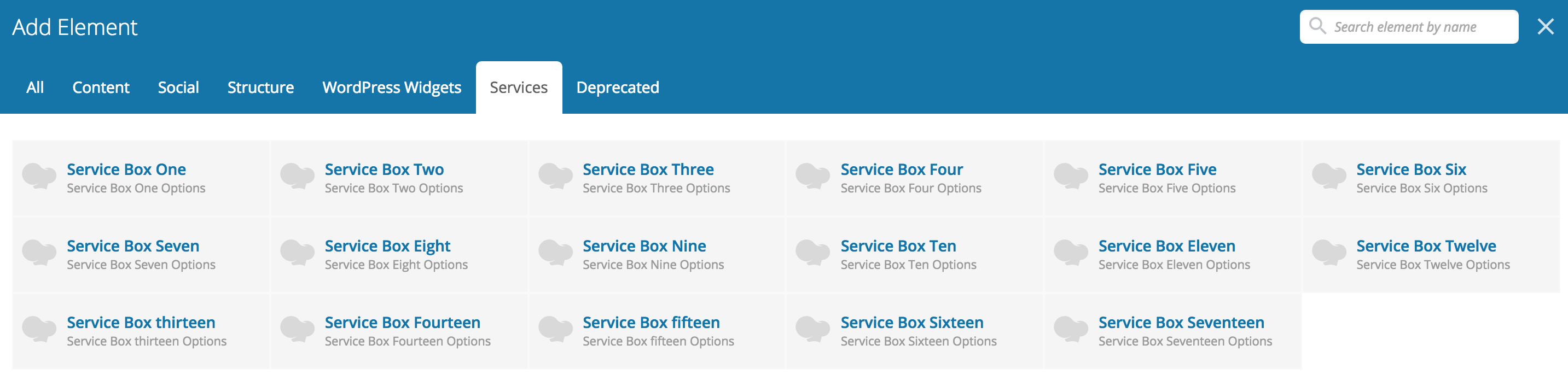Open the WordPress Widgets tab

(391, 87)
